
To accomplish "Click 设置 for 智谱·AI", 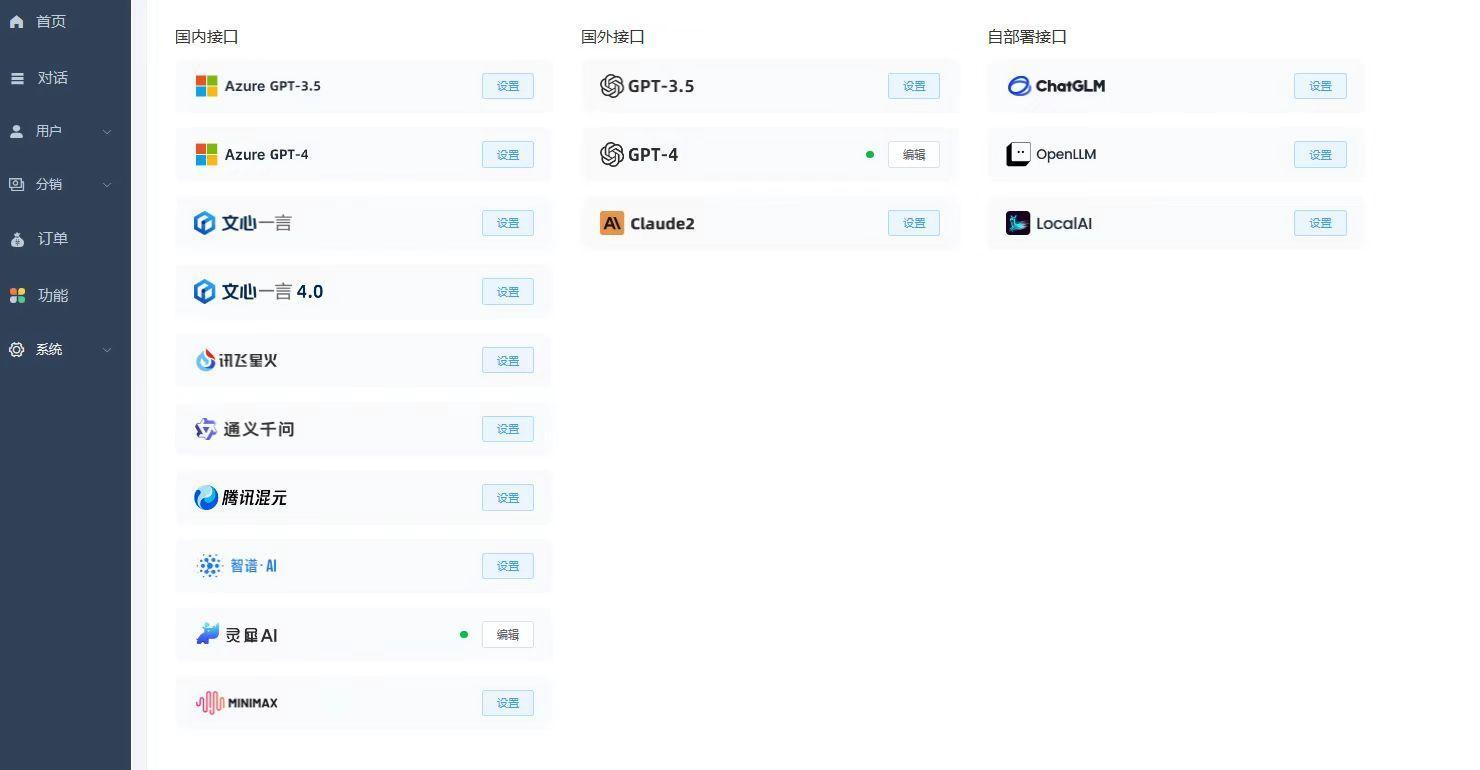I will click(508, 566).
